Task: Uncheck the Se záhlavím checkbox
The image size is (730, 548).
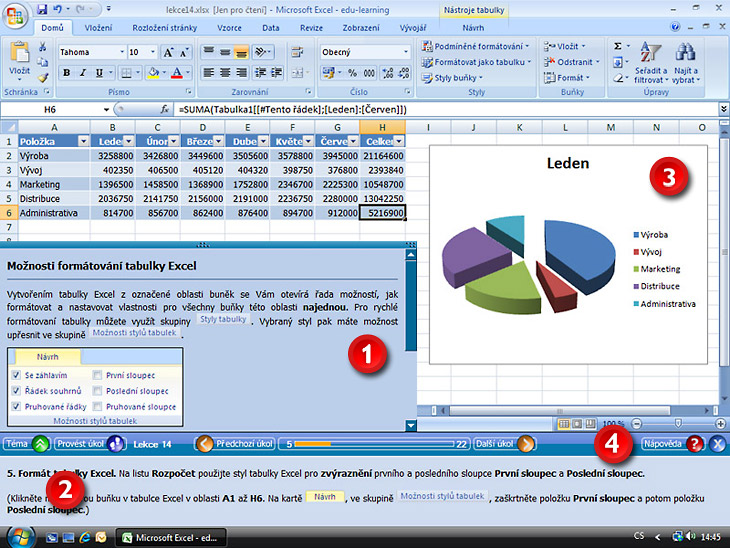Action: click(x=17, y=375)
